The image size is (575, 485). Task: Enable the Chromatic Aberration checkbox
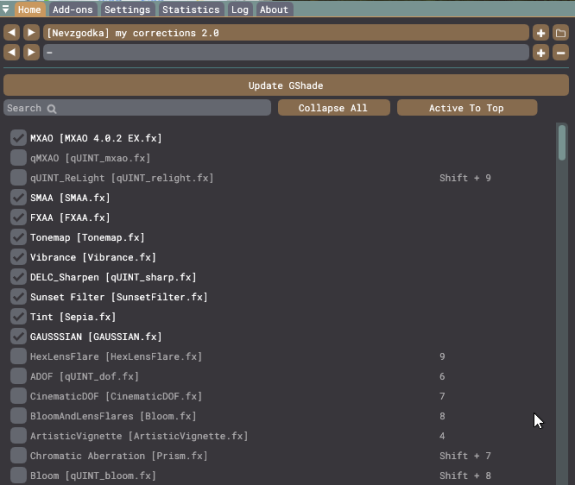click(18, 456)
